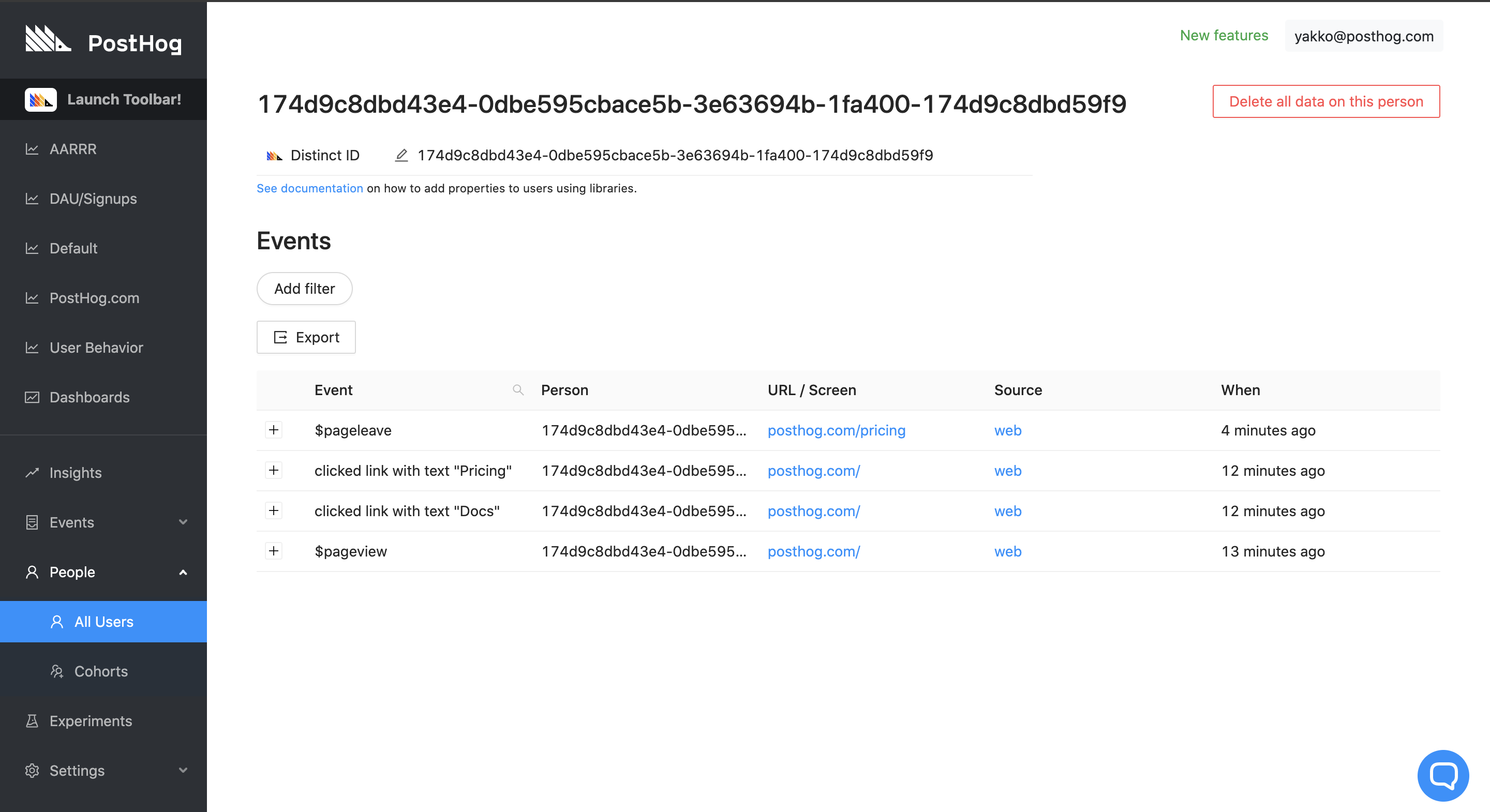The height and width of the screenshot is (812, 1490).
Task: Expand the Settings sidebar menu chevron
Action: click(183, 770)
